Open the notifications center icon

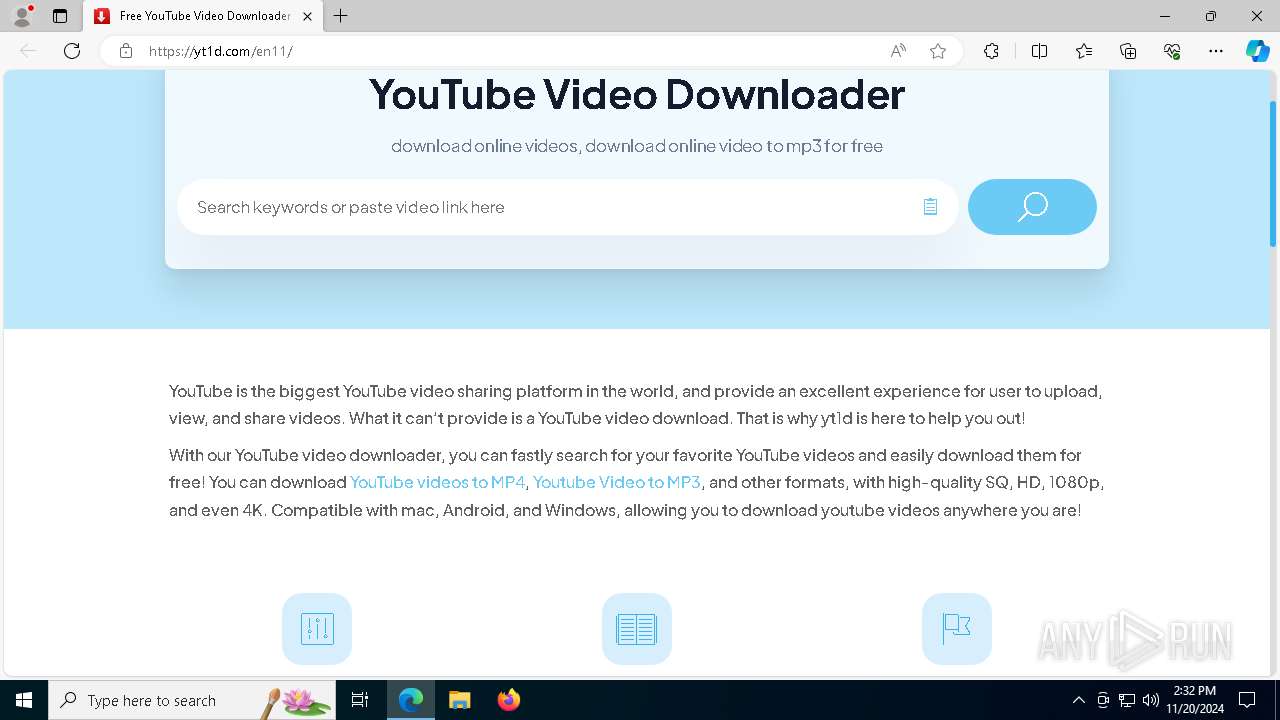point(1247,700)
